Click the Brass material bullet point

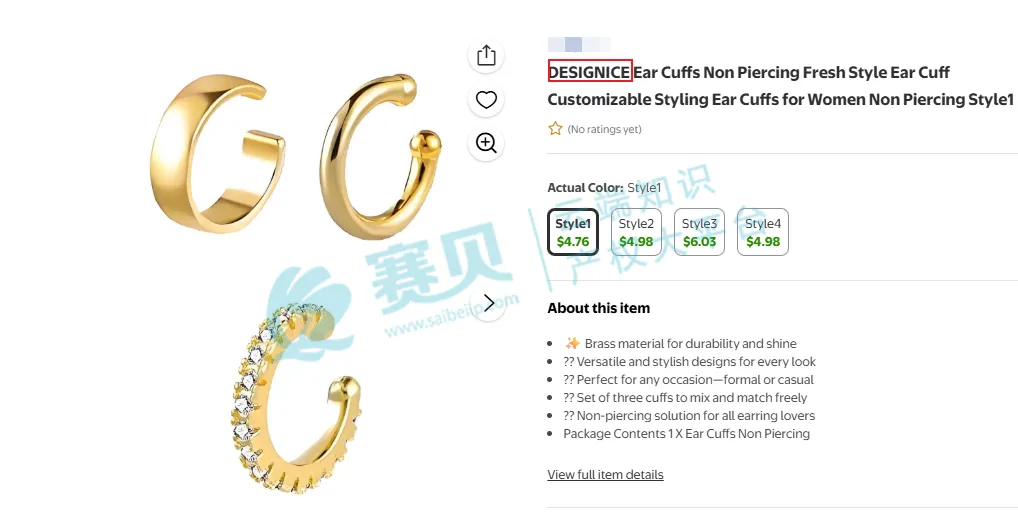(690, 343)
